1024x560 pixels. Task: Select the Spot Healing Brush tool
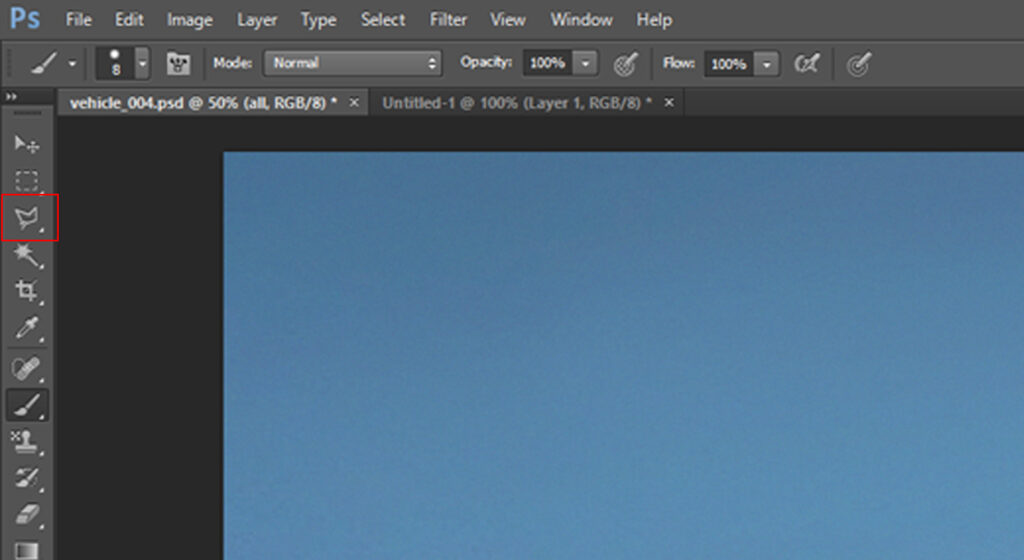point(27,367)
